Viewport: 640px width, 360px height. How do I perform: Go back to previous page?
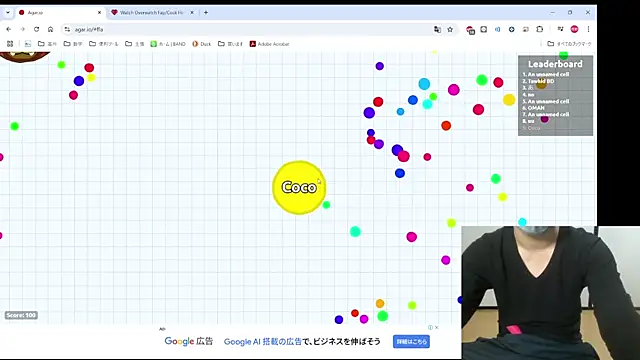pos(9,29)
